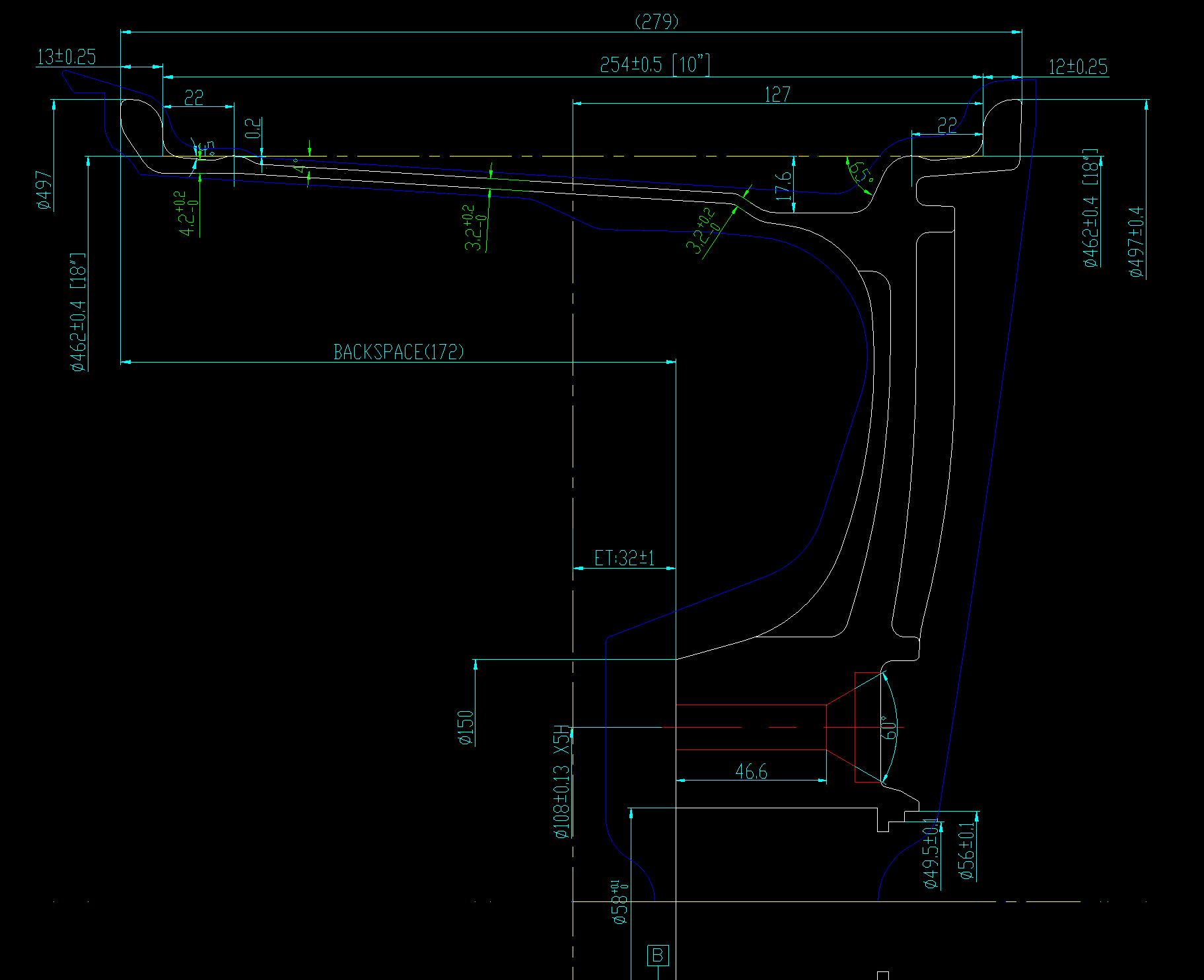The image size is (1204, 980).
Task: Select the Ø49.5±0.1 diameter dimension
Action: tap(930, 853)
